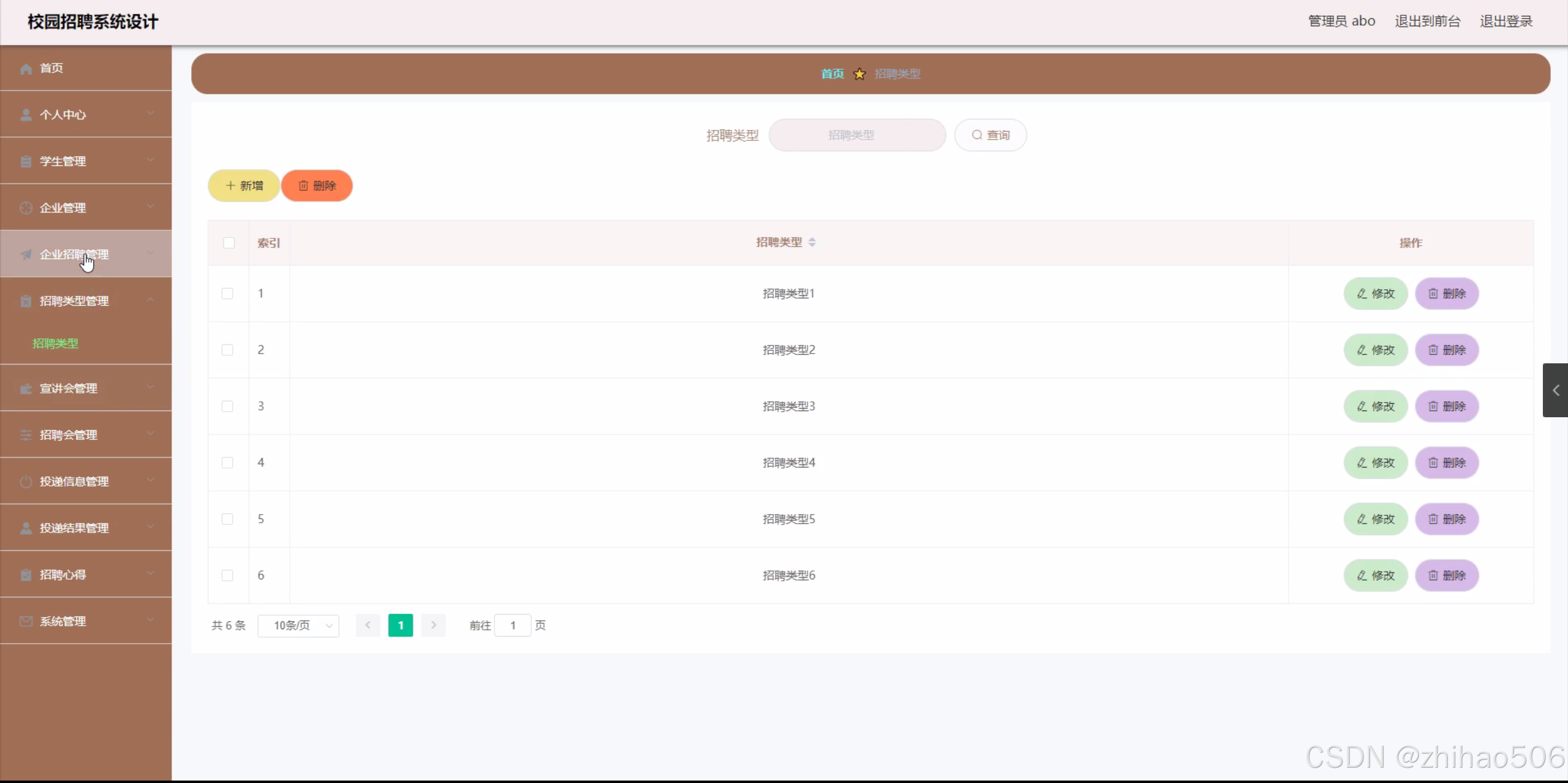Select the checkbox for row 6
This screenshot has height=783, width=1568.
tap(227, 575)
